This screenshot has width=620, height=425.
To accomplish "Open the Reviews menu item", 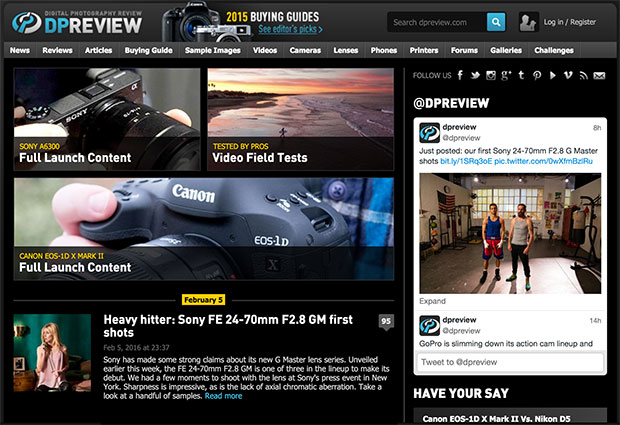I will (x=57, y=50).
